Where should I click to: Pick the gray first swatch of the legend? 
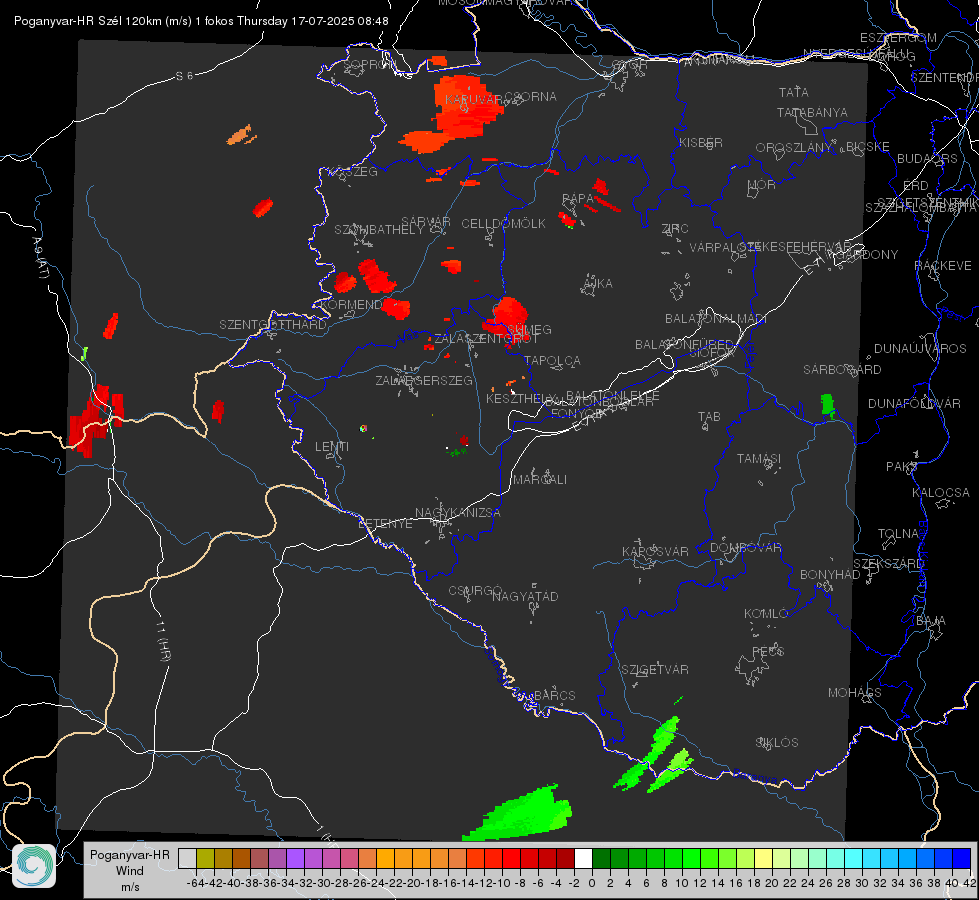(187, 858)
